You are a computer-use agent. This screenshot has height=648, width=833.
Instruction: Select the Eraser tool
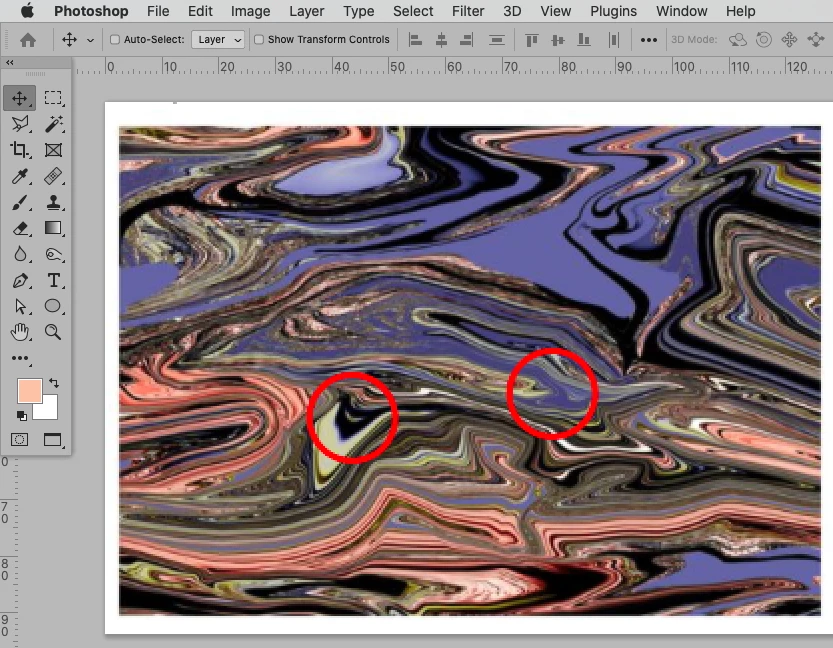[x=20, y=228]
